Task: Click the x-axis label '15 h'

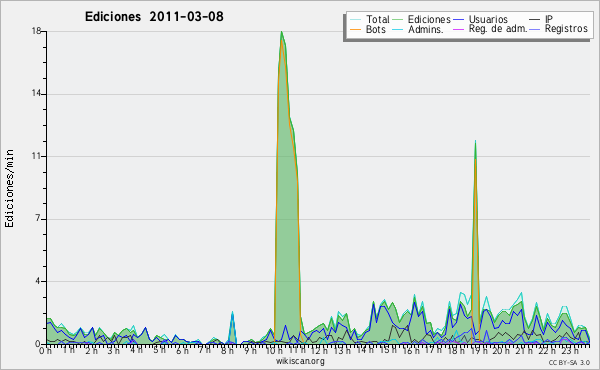Action: coord(387,351)
